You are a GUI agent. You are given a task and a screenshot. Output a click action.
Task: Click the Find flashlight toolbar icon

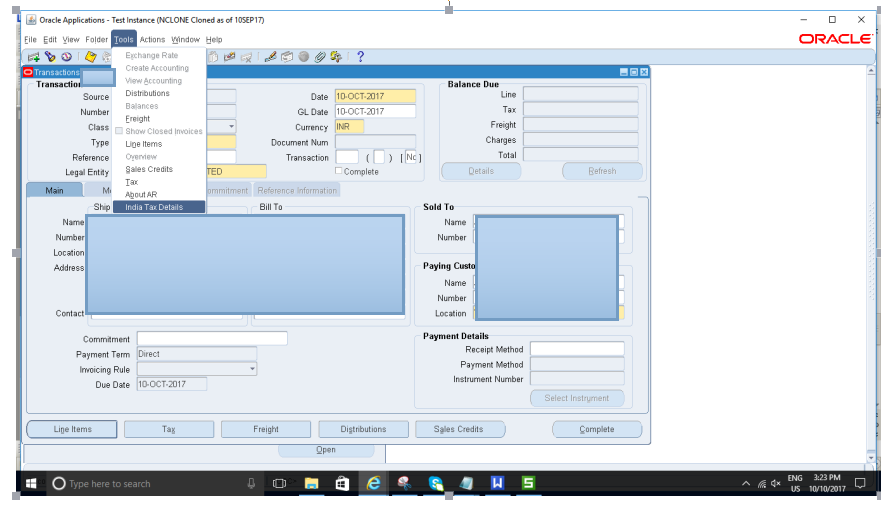(51, 57)
